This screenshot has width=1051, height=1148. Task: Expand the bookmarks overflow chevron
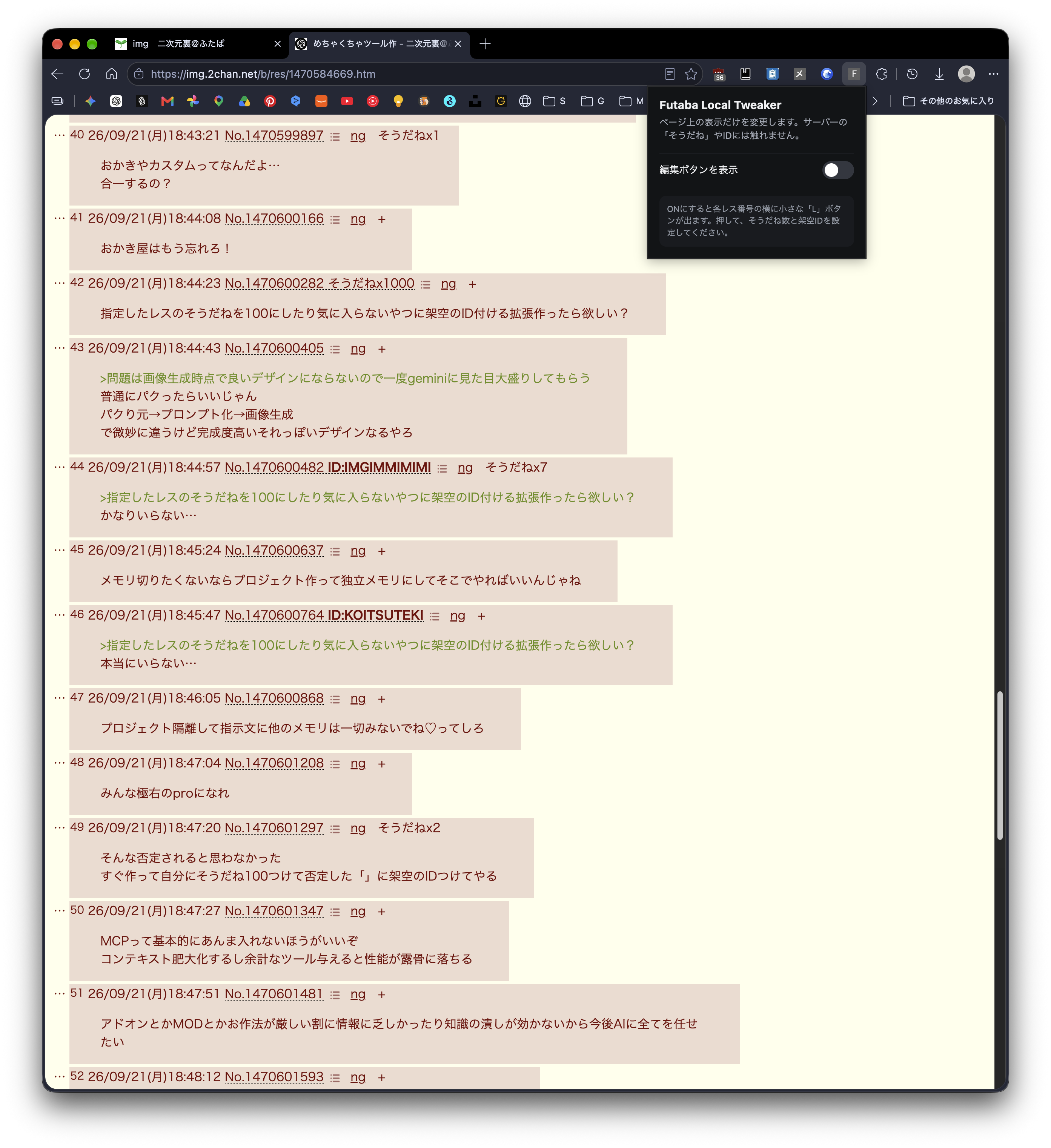[x=874, y=101]
